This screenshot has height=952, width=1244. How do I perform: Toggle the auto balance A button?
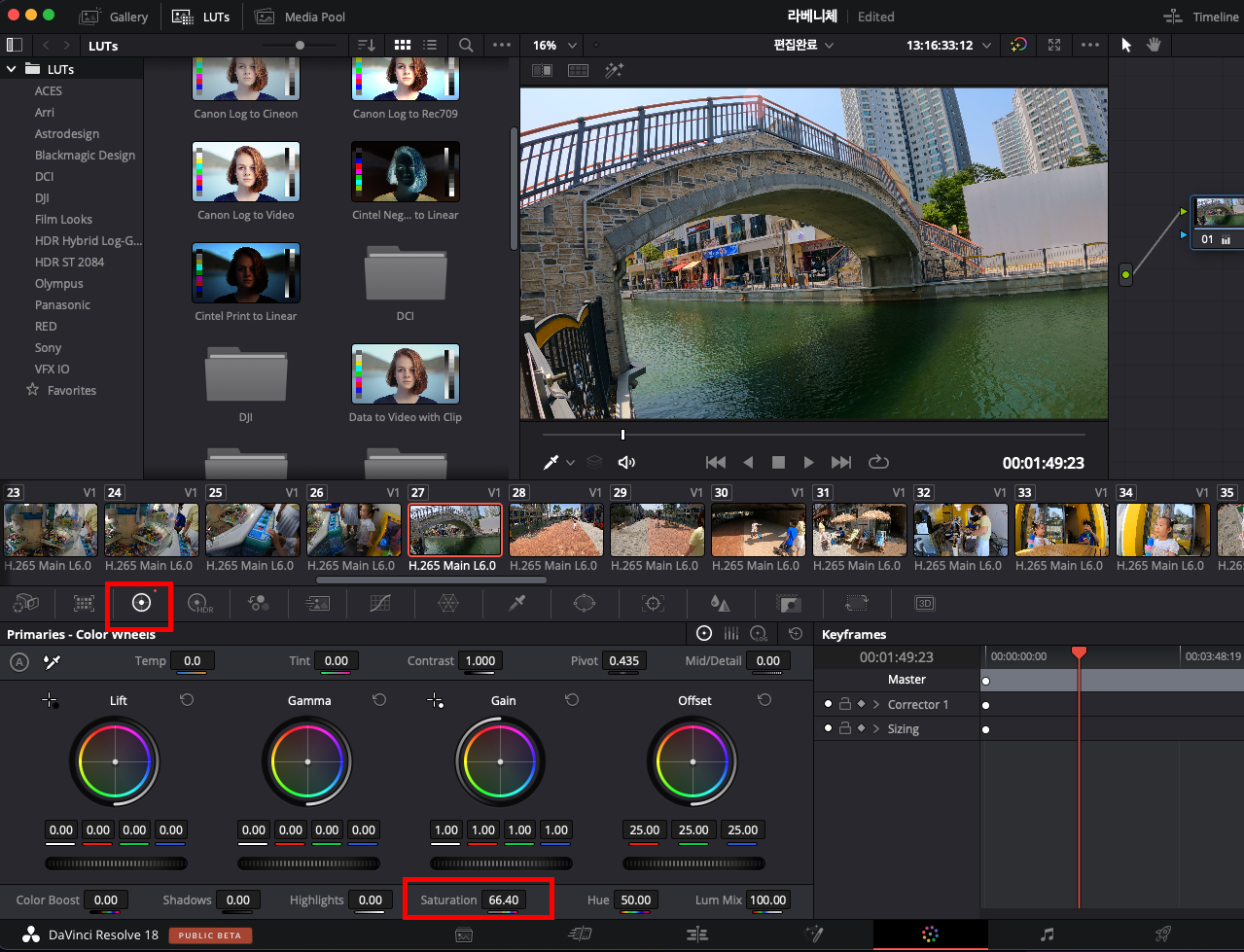(x=18, y=662)
